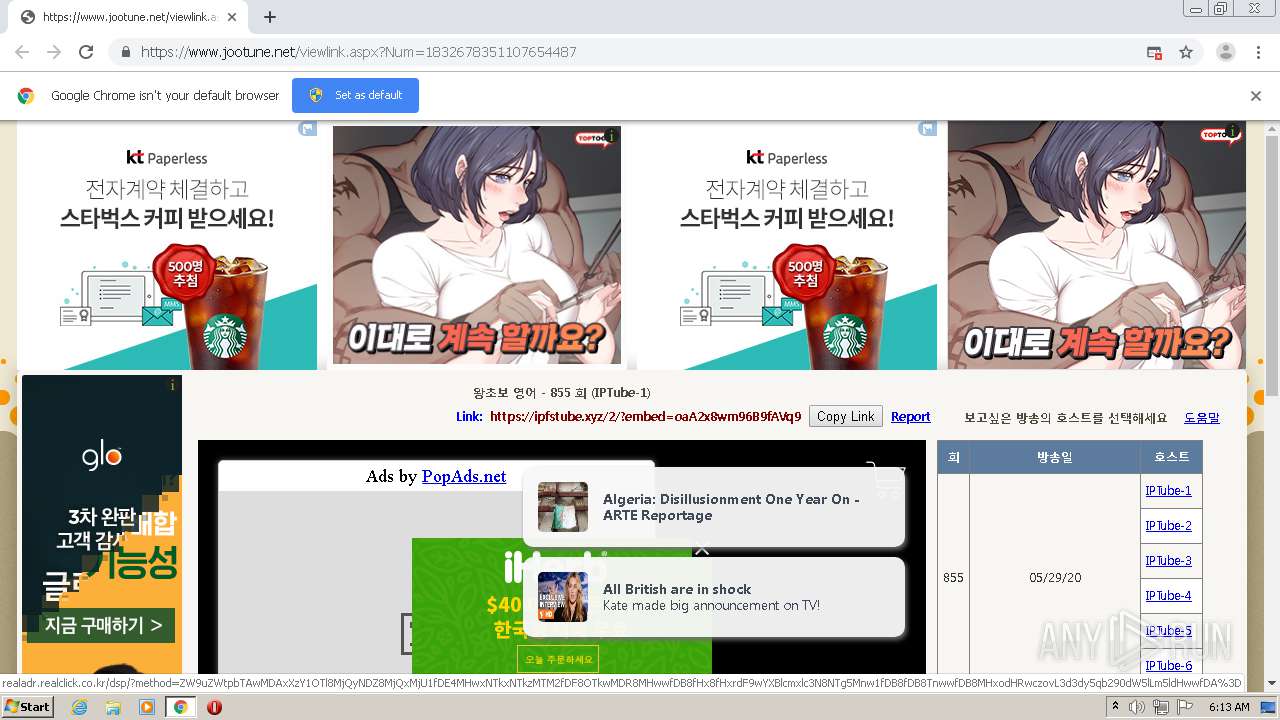View site info via the lock icon
The width and height of the screenshot is (1280, 720).
pyautogui.click(x=125, y=52)
